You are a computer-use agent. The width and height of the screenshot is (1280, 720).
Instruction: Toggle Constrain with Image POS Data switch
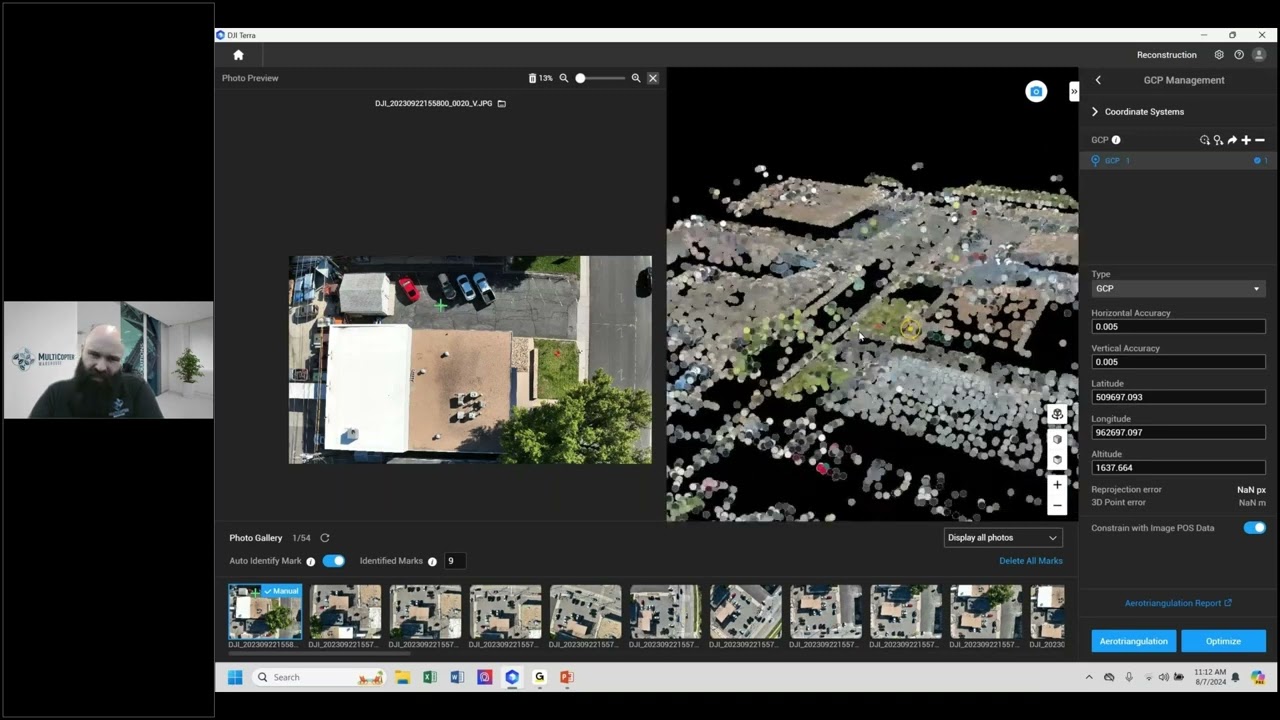click(1254, 528)
